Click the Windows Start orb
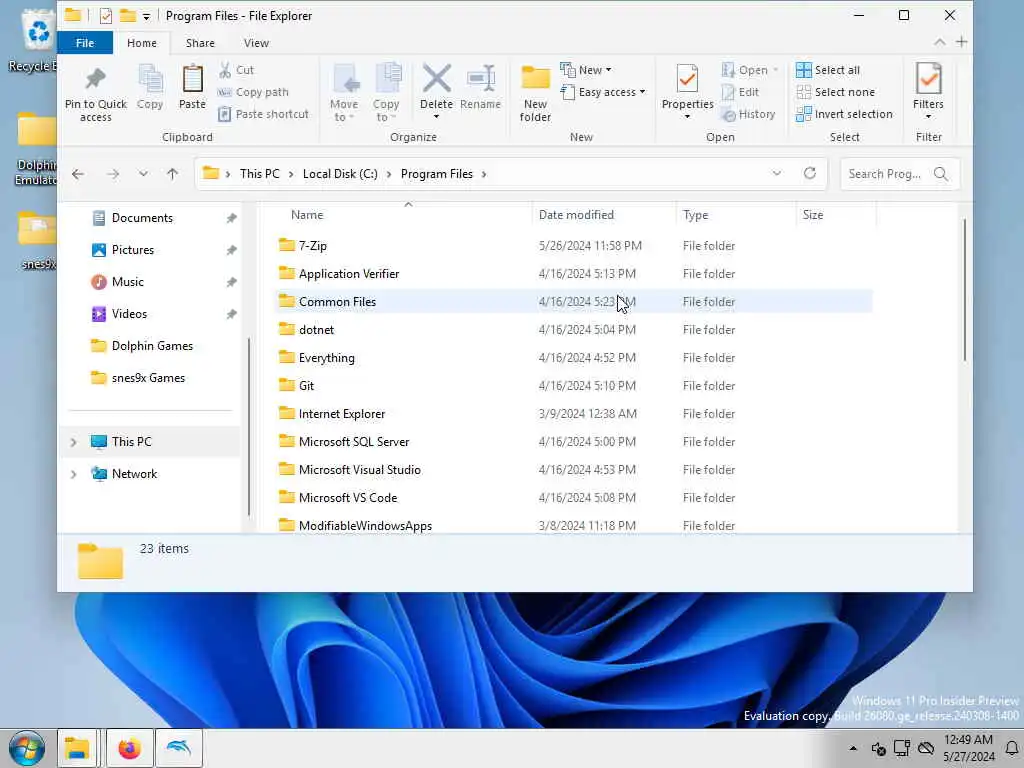The image size is (1024, 768). (x=27, y=748)
